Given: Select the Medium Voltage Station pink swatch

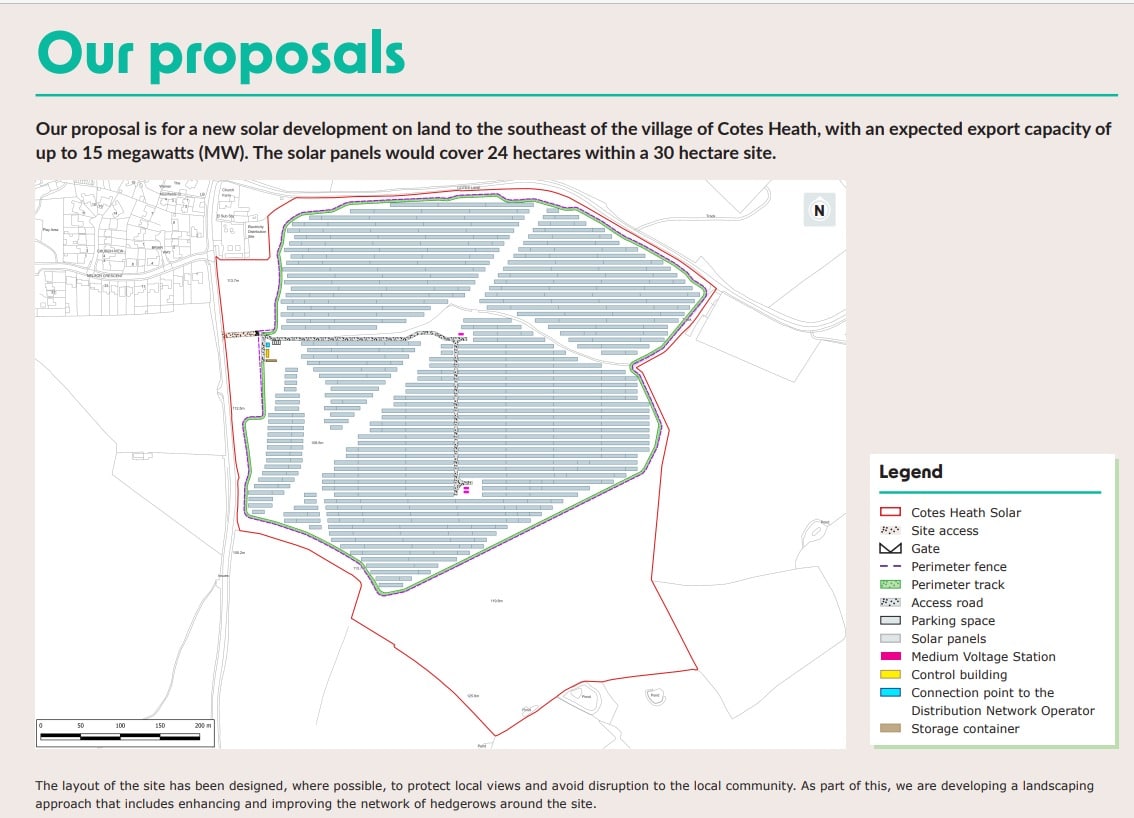Looking at the screenshot, I should 890,656.
